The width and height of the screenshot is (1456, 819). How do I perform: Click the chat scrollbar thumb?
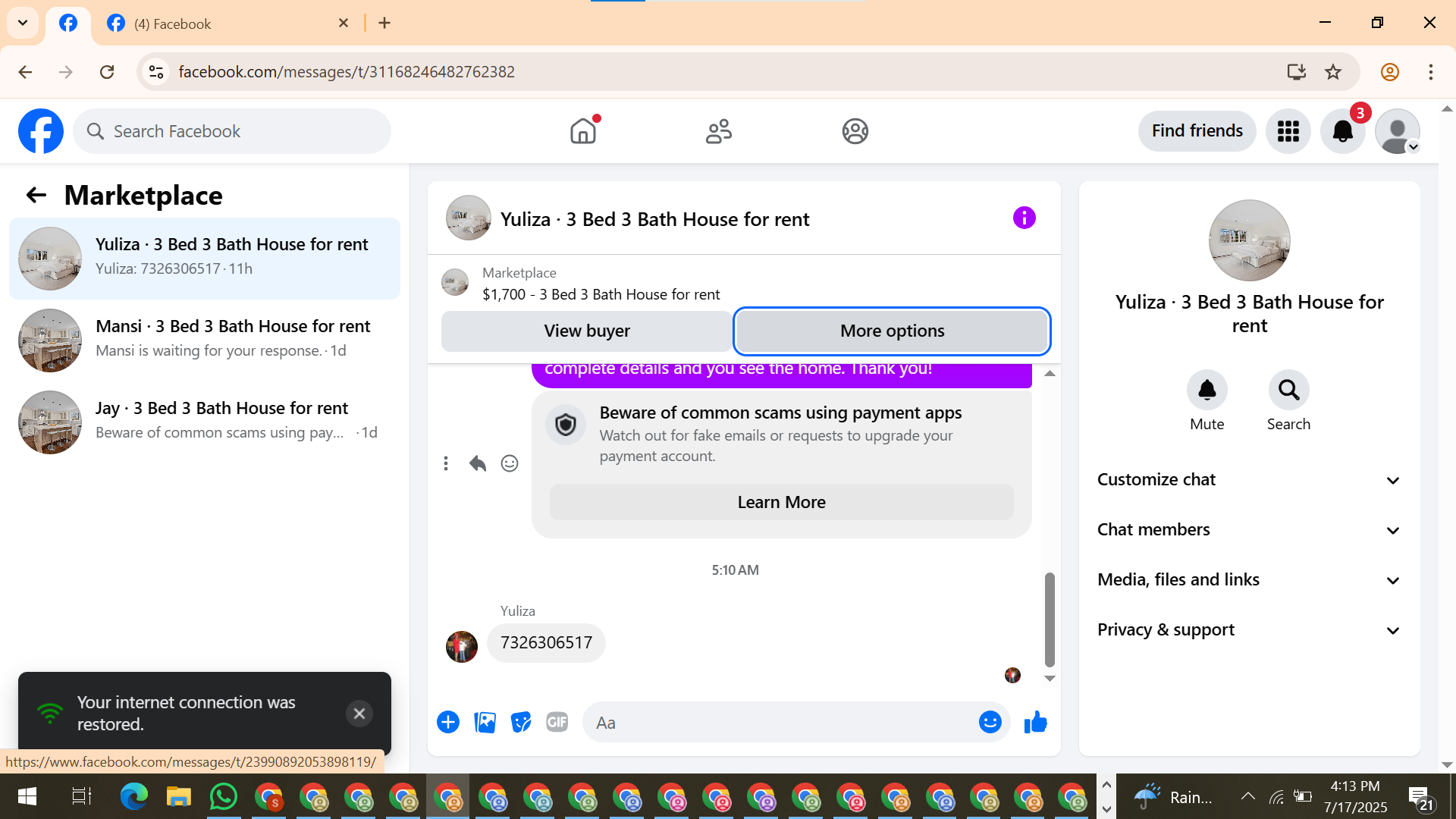coord(1050,618)
